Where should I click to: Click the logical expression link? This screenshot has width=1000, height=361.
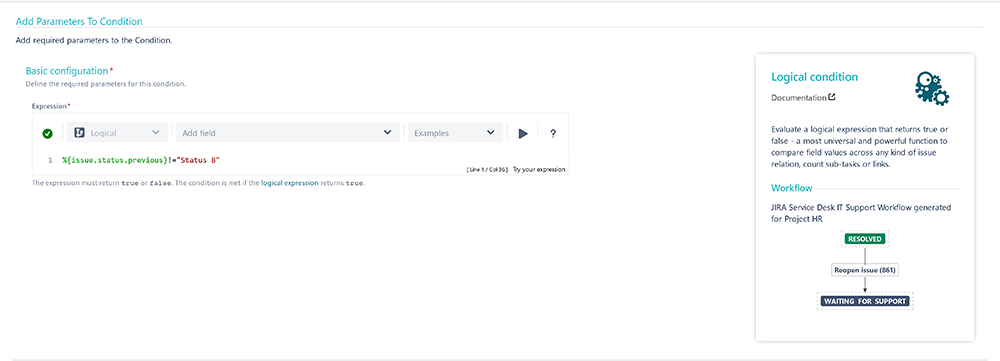[x=290, y=183]
